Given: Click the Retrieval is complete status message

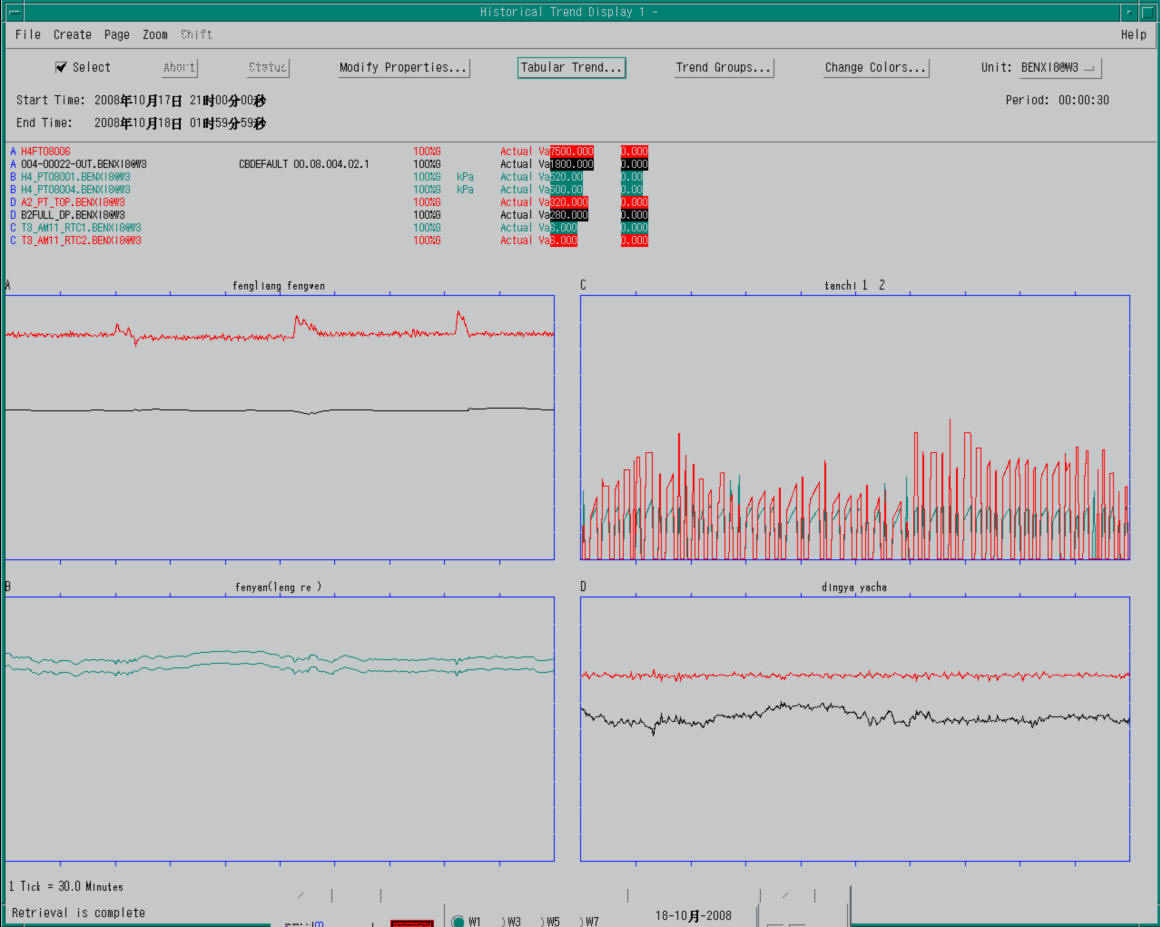Looking at the screenshot, I should point(78,913).
